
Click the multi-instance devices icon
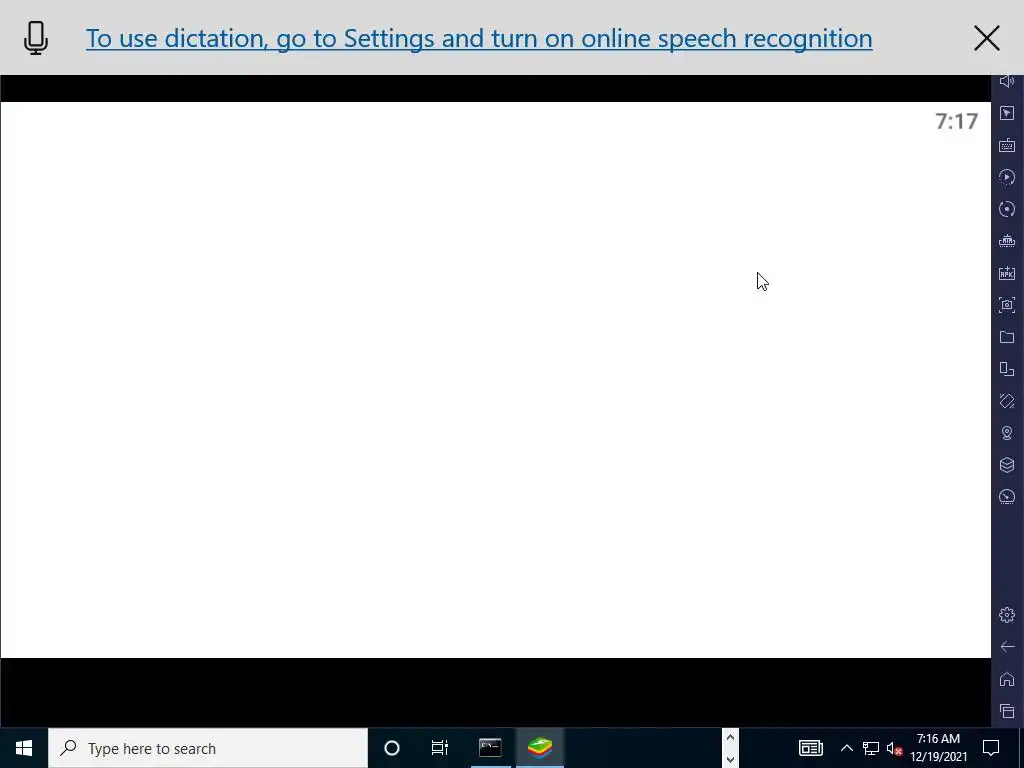[1007, 369]
